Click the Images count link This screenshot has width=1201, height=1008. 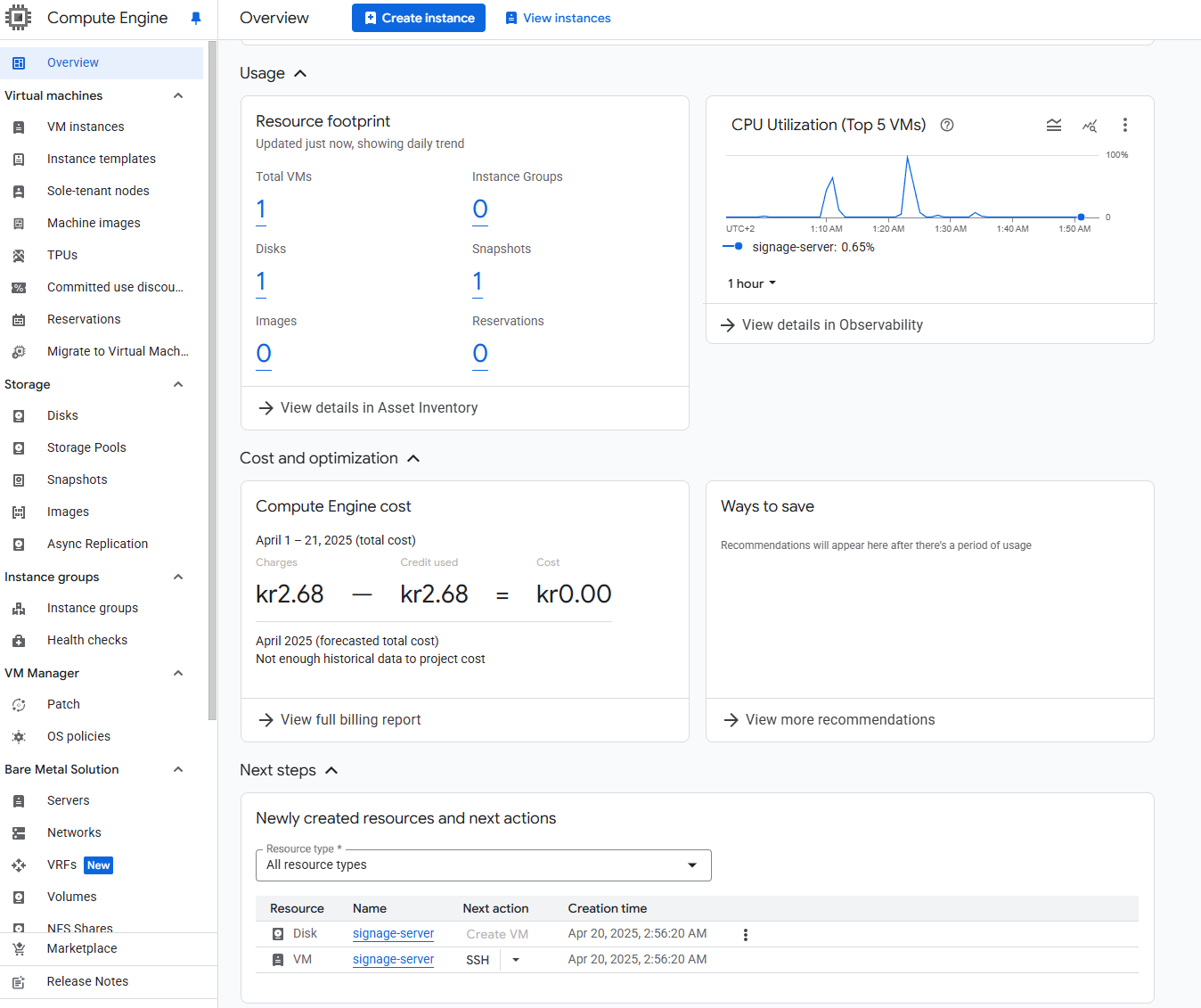pyautogui.click(x=264, y=355)
